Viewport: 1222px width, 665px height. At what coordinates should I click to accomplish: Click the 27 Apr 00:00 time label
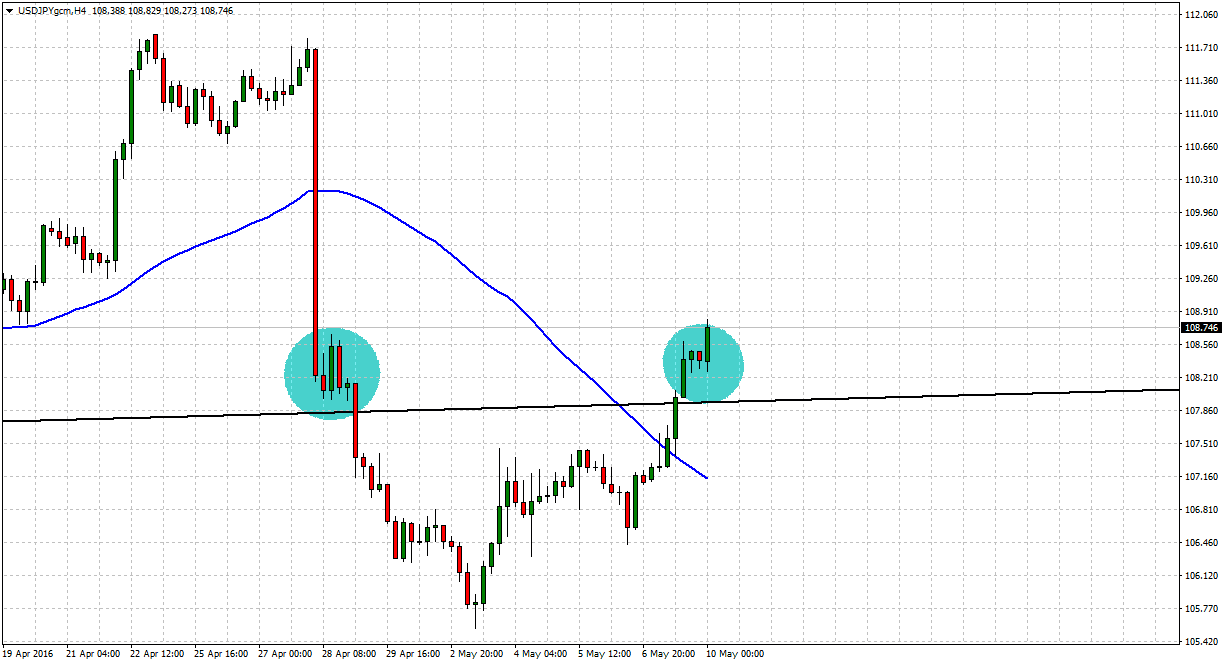[x=283, y=654]
